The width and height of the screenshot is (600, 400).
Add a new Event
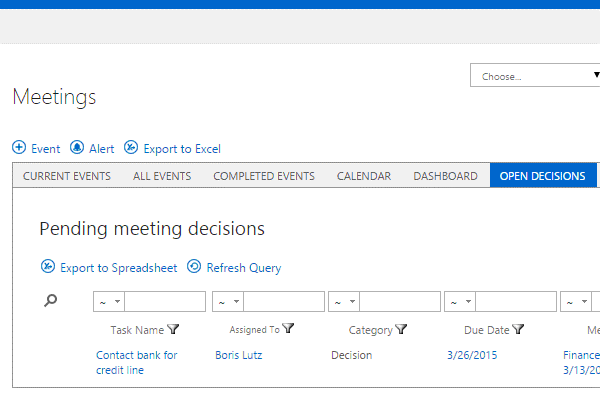click(x=46, y=149)
